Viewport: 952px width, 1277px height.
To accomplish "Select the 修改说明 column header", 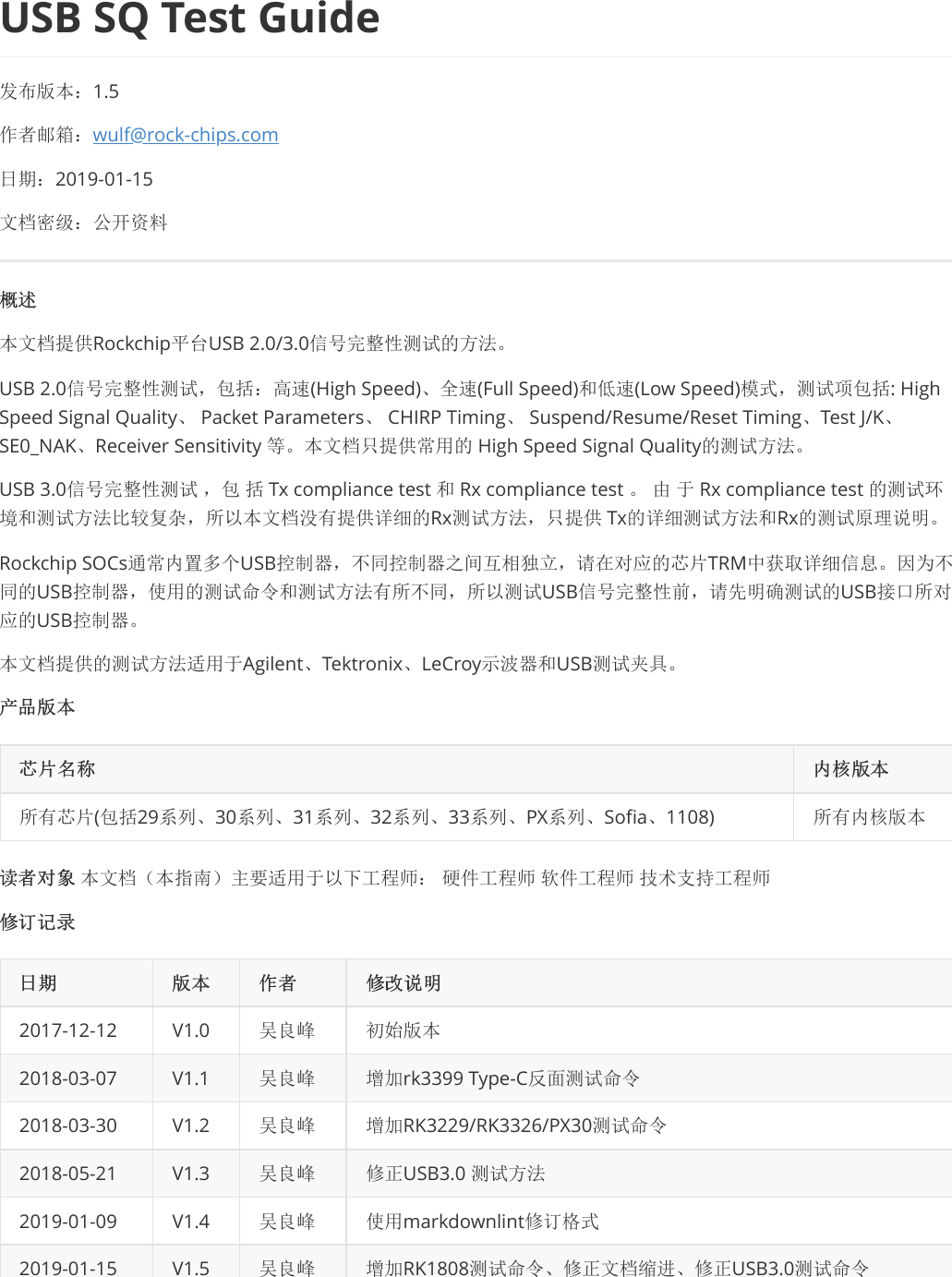I will click(403, 982).
